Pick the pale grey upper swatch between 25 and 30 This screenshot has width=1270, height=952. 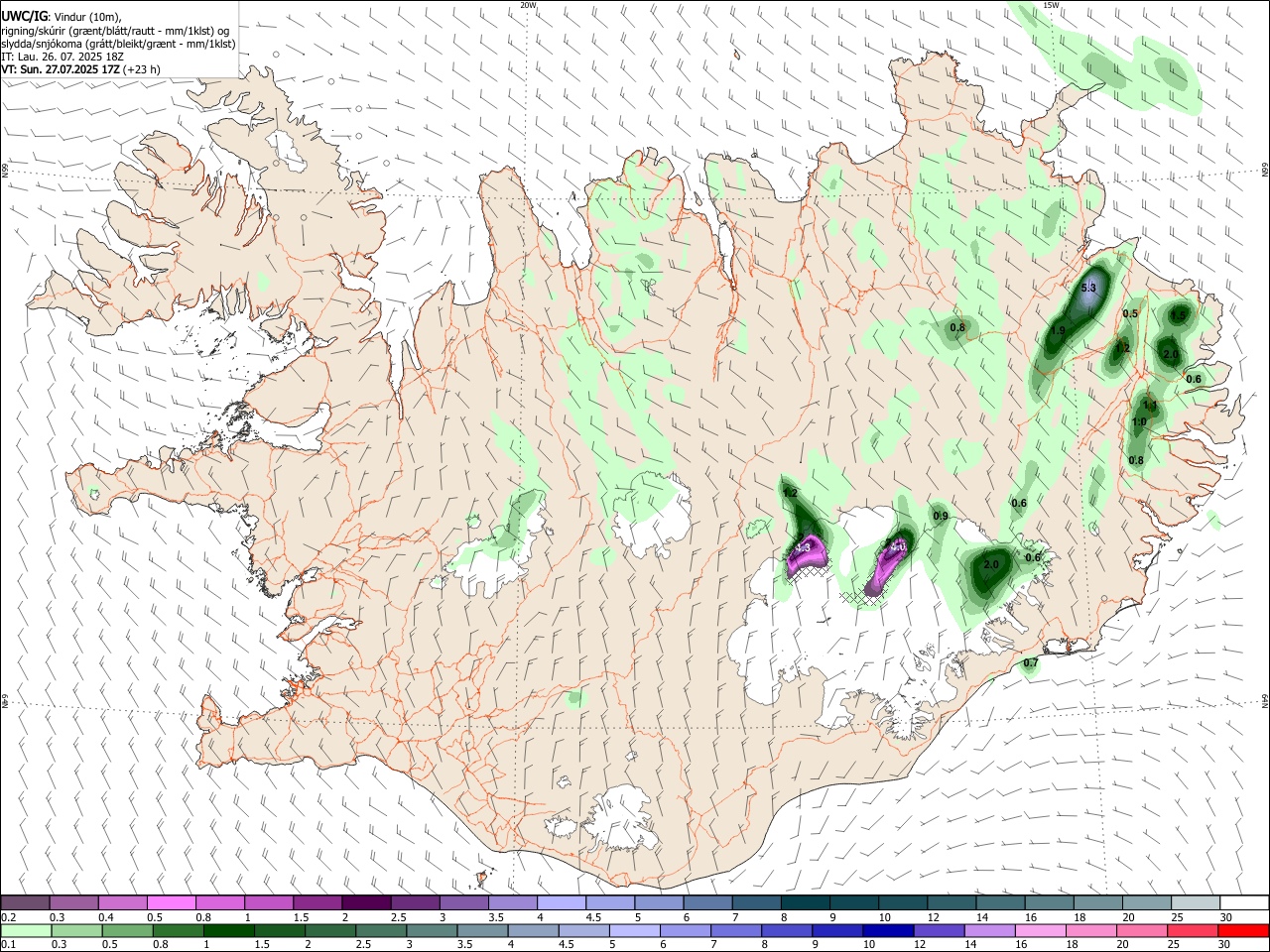click(x=1196, y=903)
